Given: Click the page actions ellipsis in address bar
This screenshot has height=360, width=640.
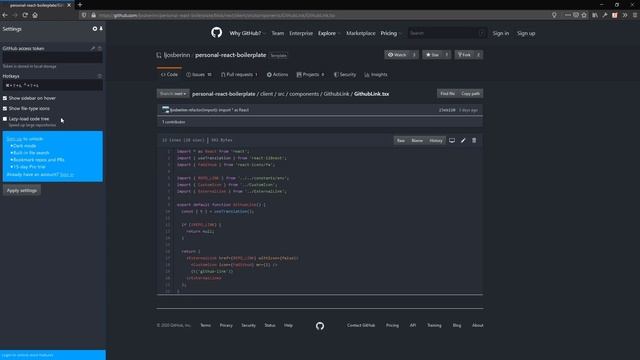Looking at the screenshot, I should [x=568, y=15].
